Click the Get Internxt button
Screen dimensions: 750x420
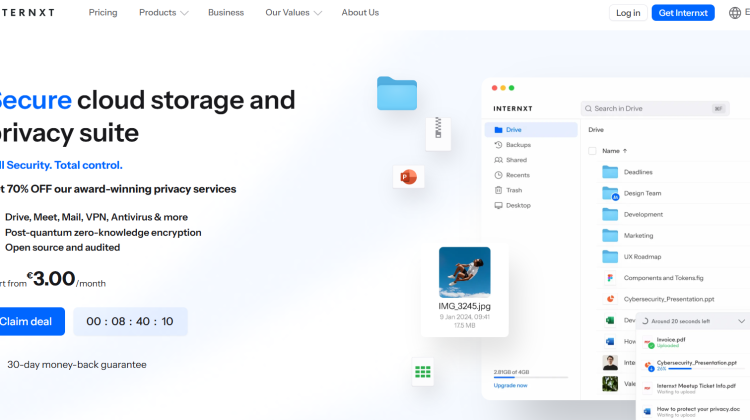683,13
